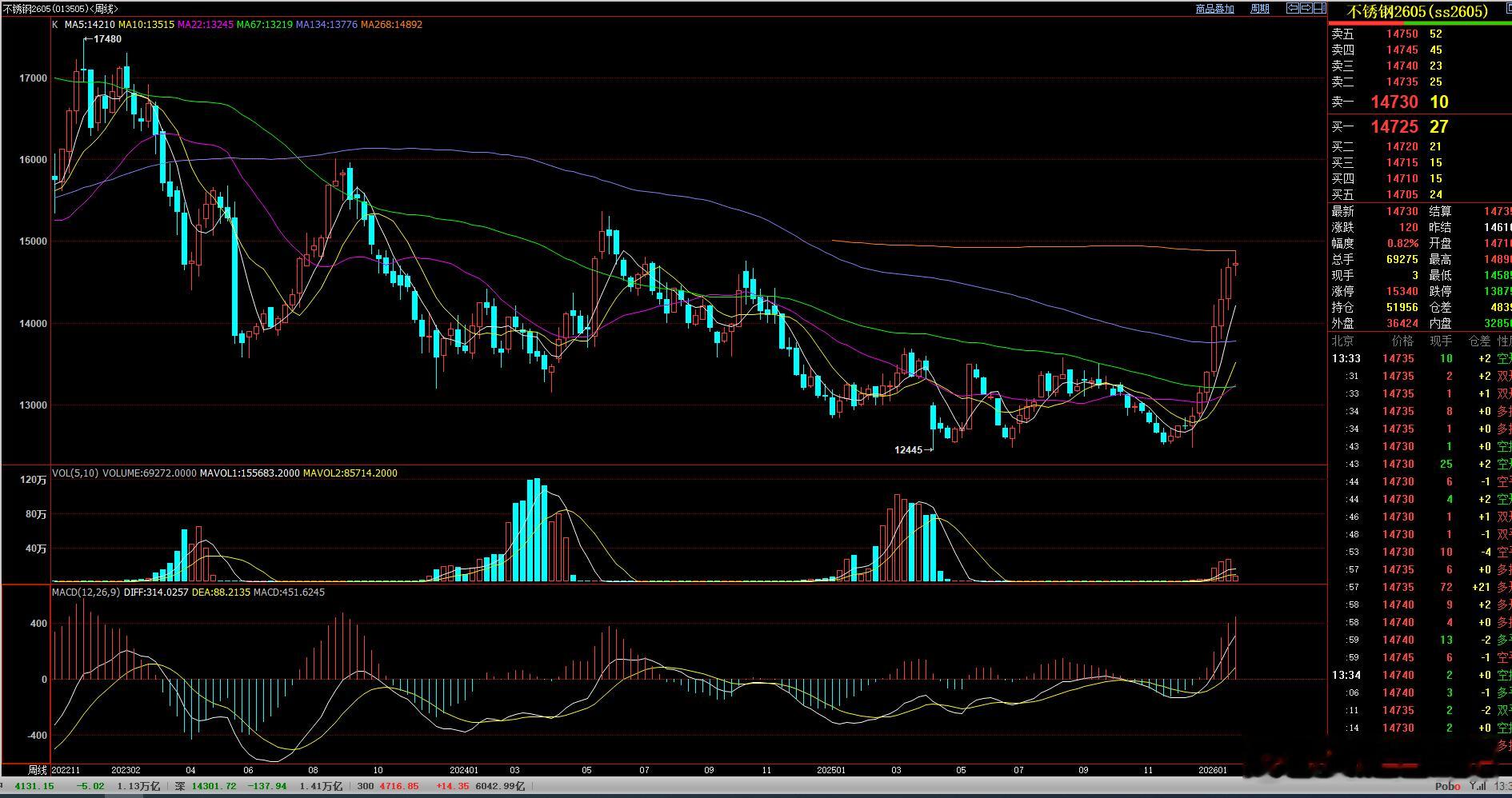Screen dimensions: 1512x798
Task: Click the 外盘 value 36424
Action: (x=1402, y=323)
